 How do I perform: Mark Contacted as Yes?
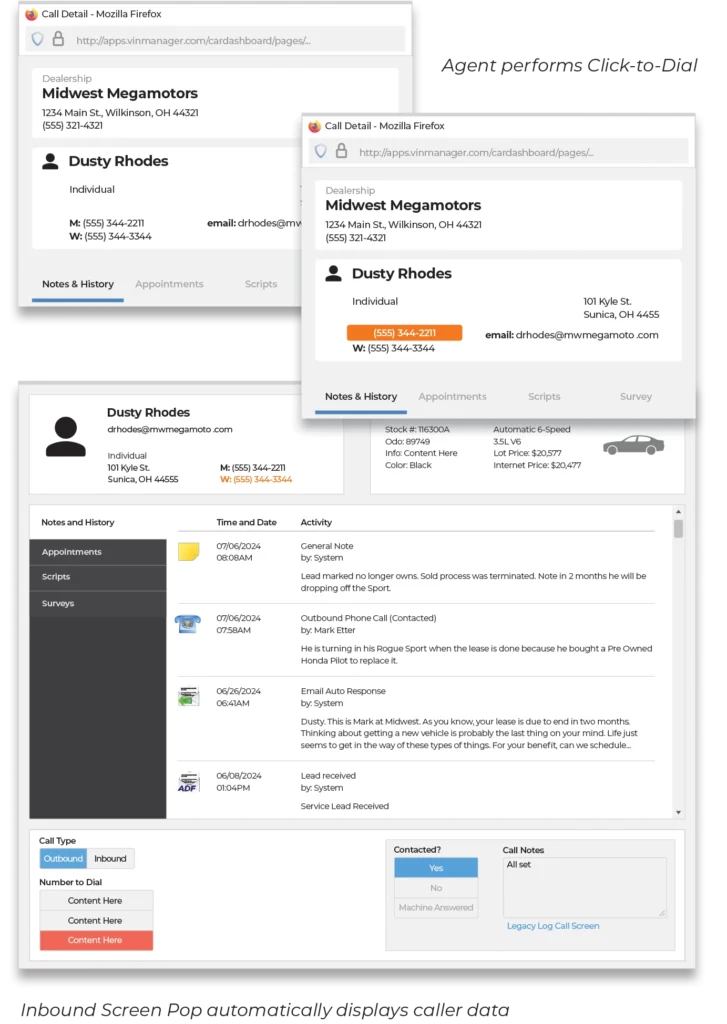point(436,867)
